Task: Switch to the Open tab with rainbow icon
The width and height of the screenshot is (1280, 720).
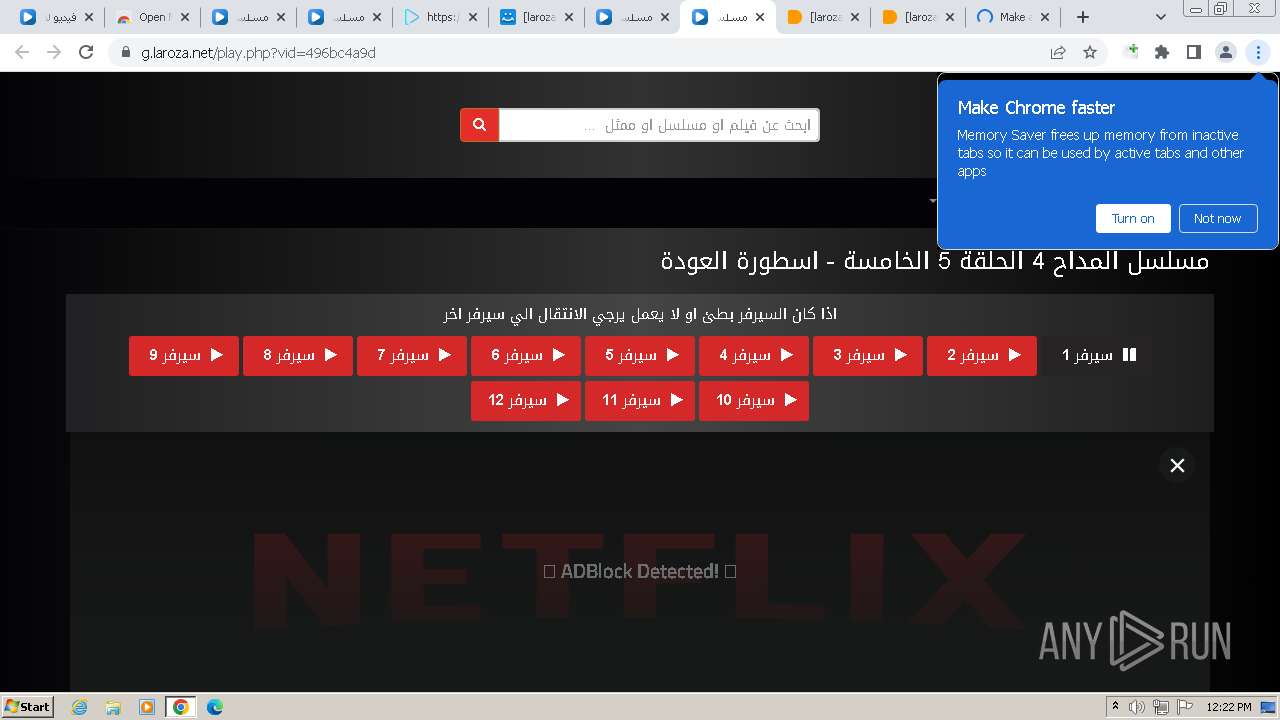Action: coord(152,17)
